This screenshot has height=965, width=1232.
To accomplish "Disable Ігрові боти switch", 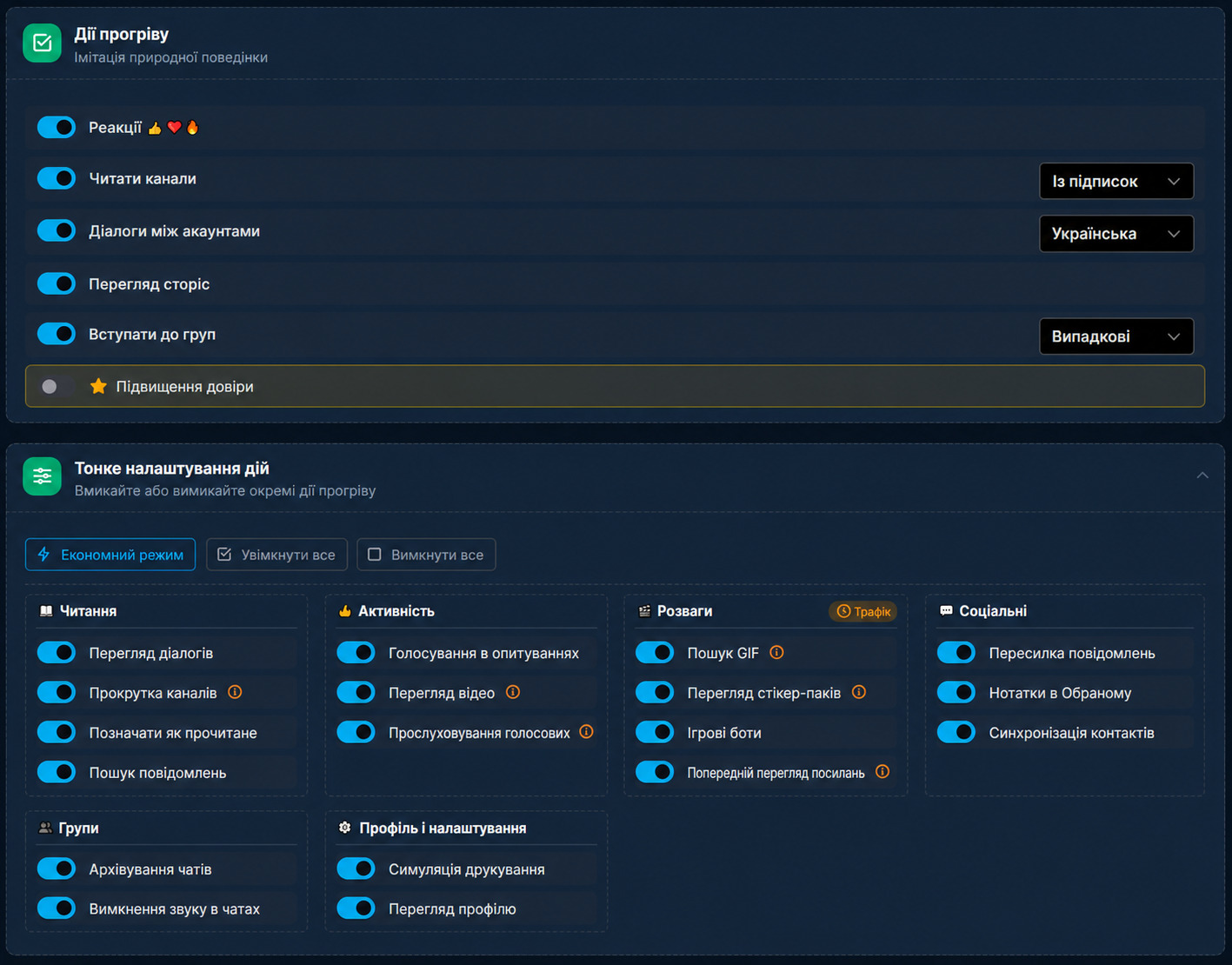I will pyautogui.click(x=655, y=732).
